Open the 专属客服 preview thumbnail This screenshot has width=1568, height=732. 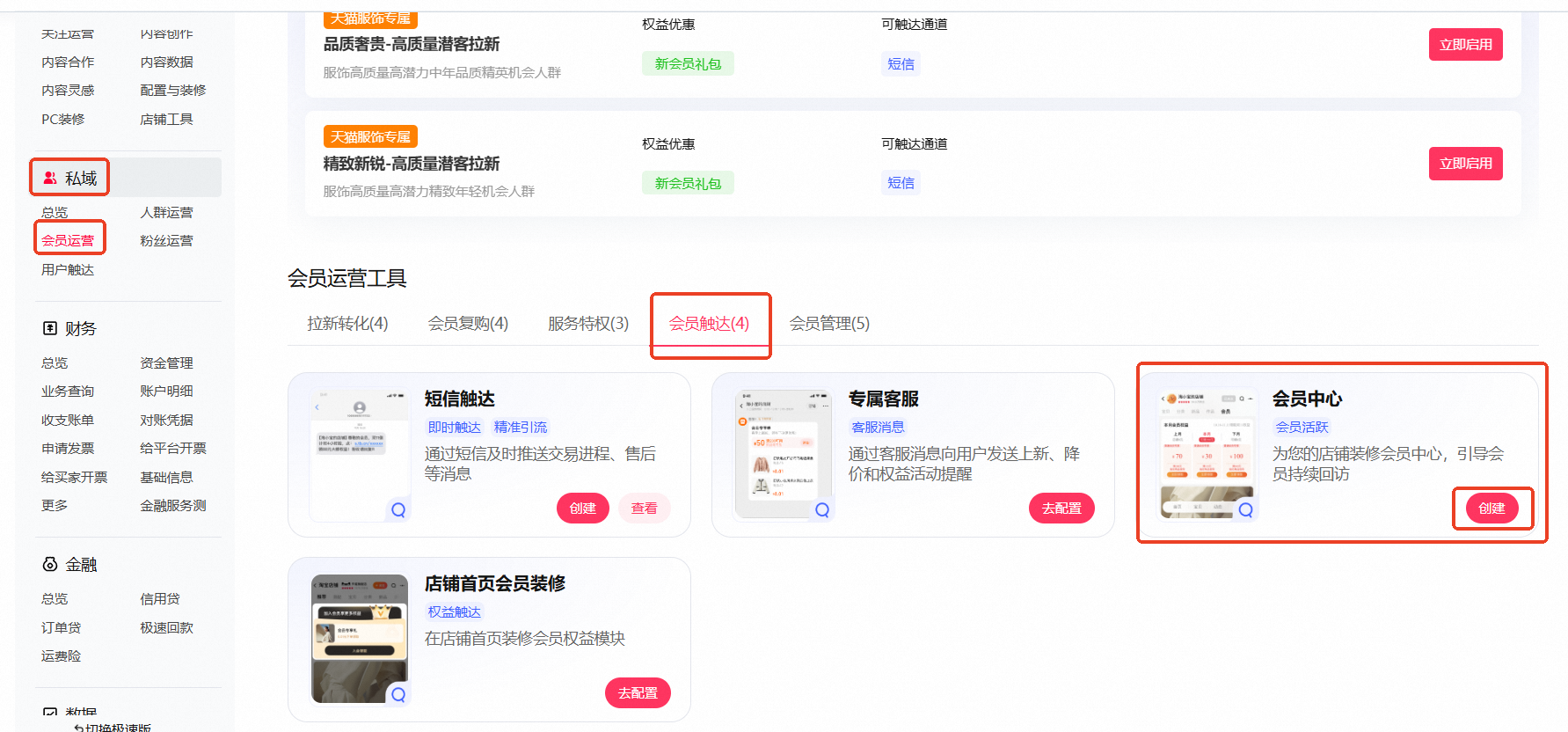[x=784, y=456]
